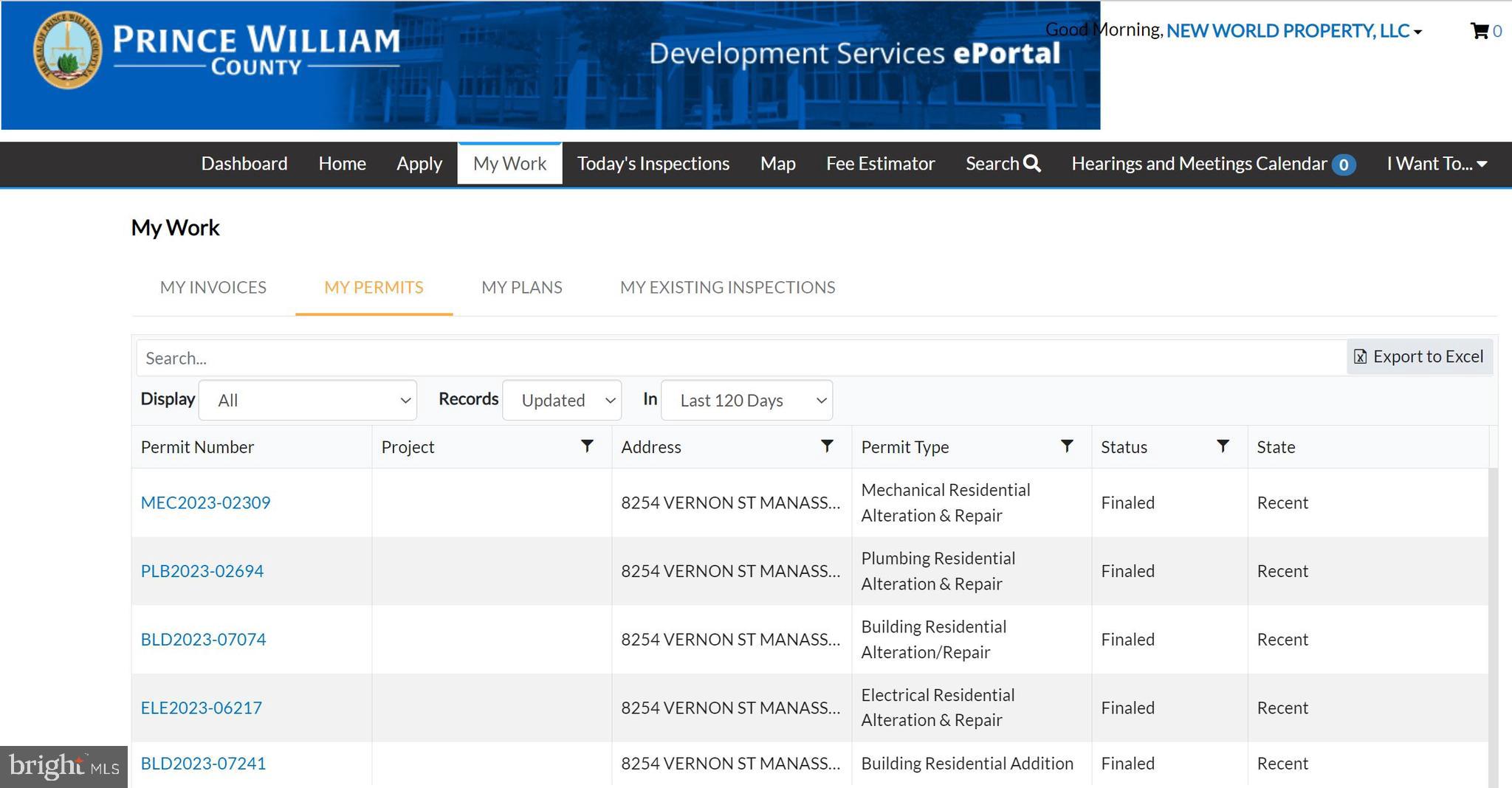The image size is (1512, 788).
Task: Open permit MEC2023-02309
Action: coord(205,502)
